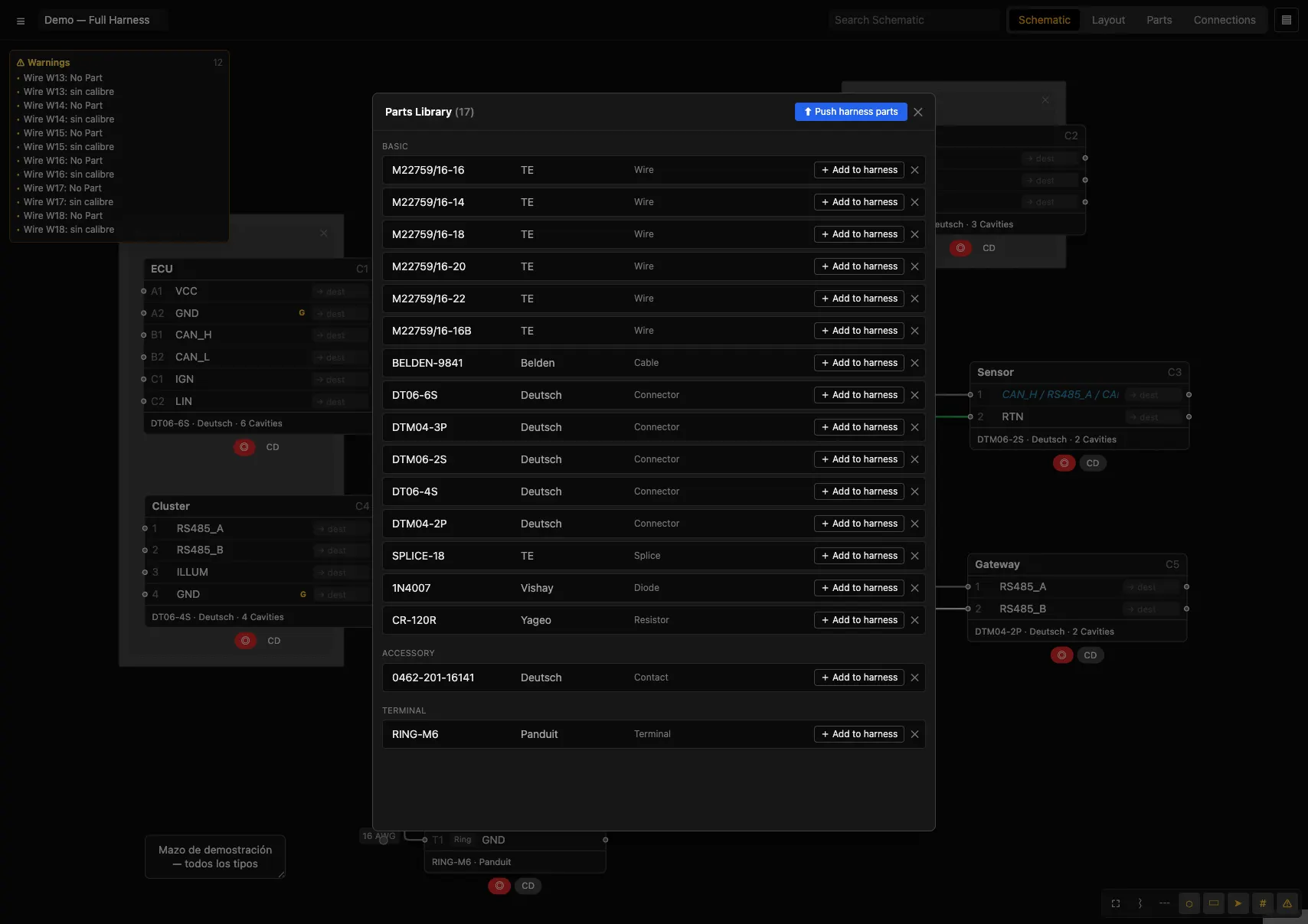Delete the 0462-201-16141 contact part
1308x924 pixels.
pos(914,677)
